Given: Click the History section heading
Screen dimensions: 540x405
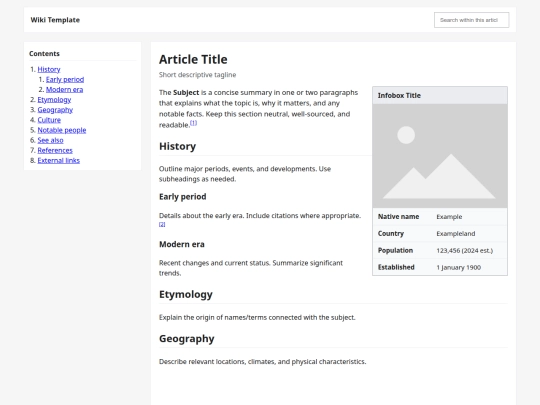Looking at the screenshot, I should 177,146.
